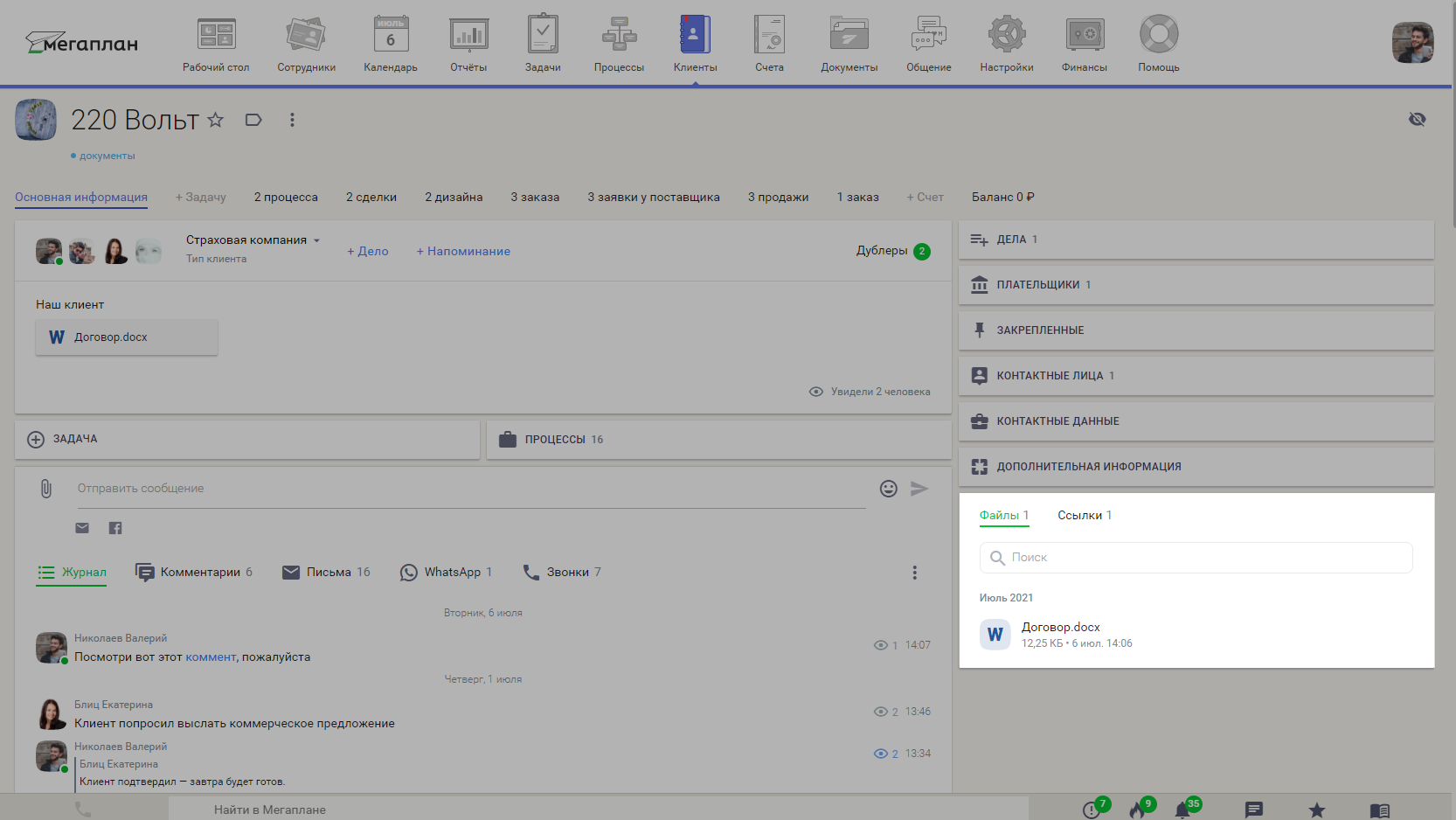The width and height of the screenshot is (1456, 820).
Task: Open the user profile avatar in header
Action: pos(1412,43)
